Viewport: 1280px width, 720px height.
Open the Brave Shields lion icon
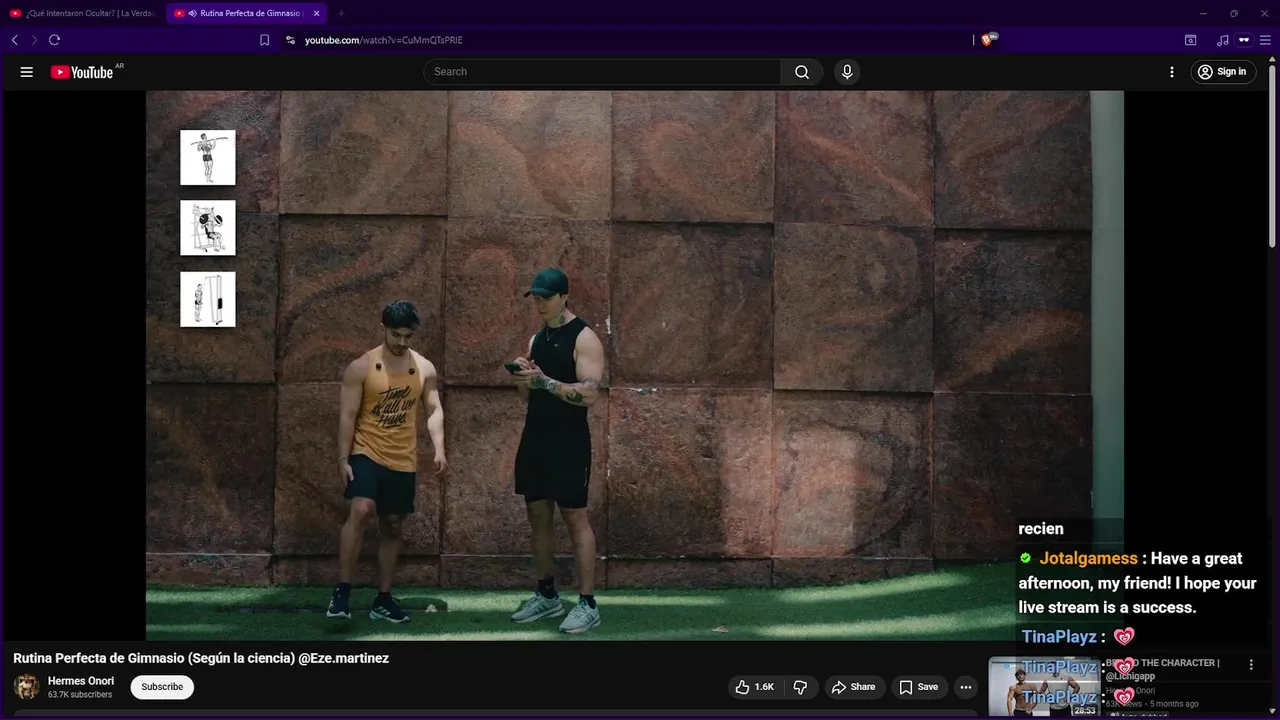point(988,40)
